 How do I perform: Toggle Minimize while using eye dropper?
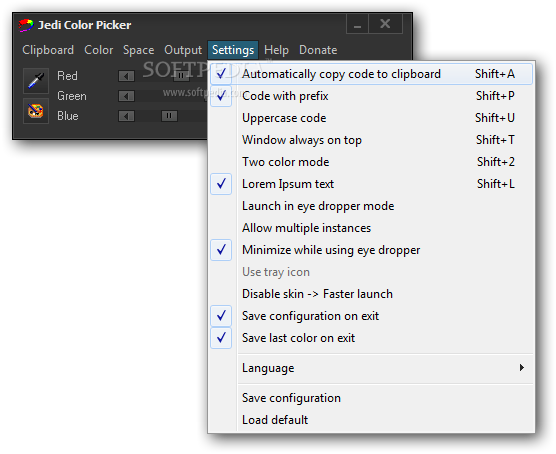point(372,250)
